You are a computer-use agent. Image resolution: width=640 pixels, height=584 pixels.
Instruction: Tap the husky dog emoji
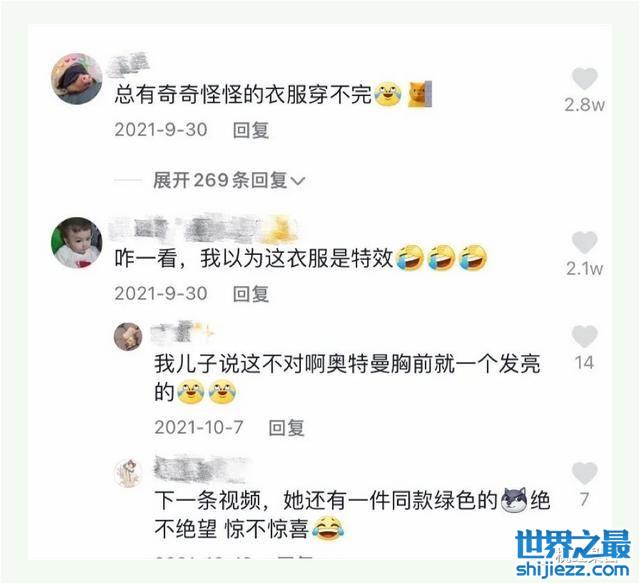point(514,500)
